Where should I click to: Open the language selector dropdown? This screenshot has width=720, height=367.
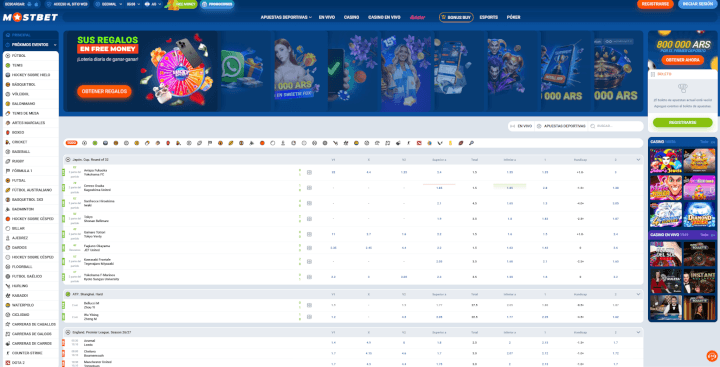point(153,4)
